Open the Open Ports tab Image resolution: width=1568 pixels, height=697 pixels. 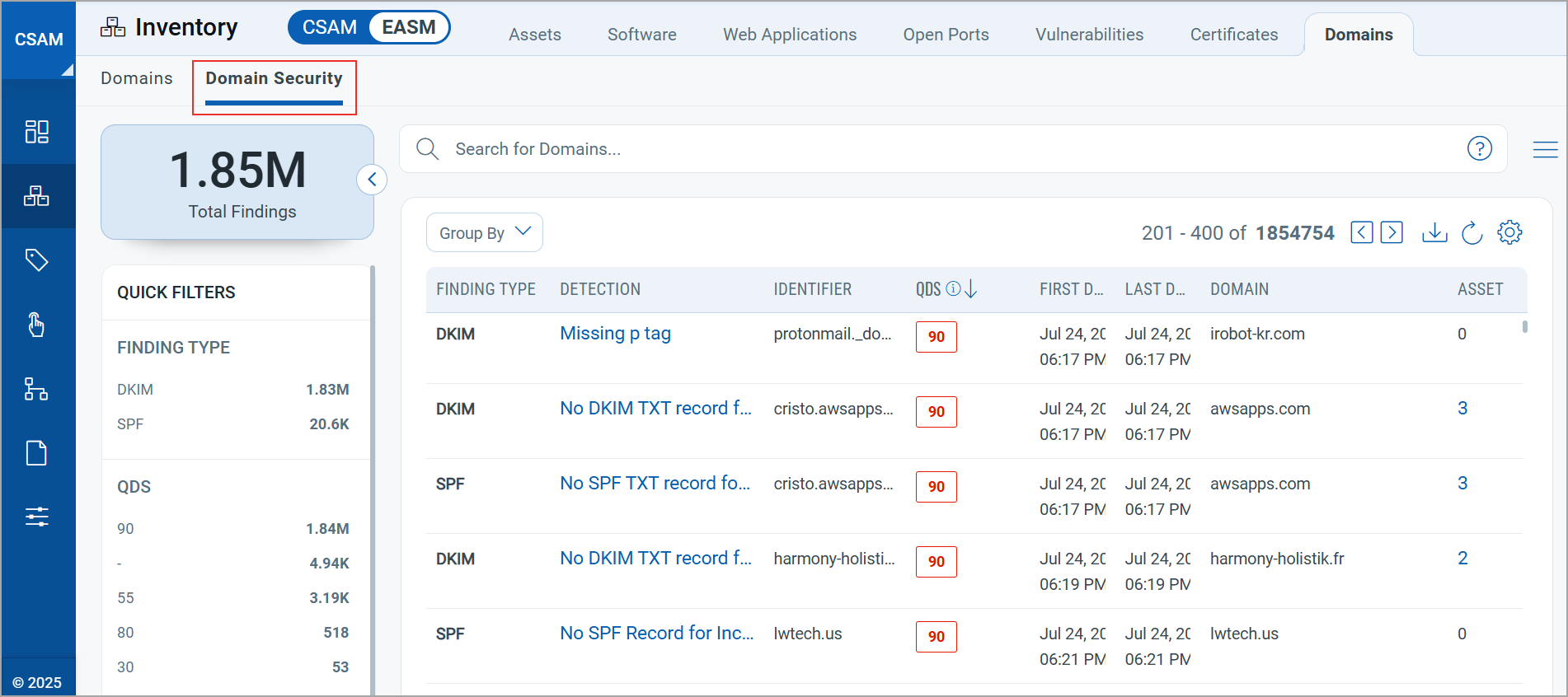(x=946, y=35)
